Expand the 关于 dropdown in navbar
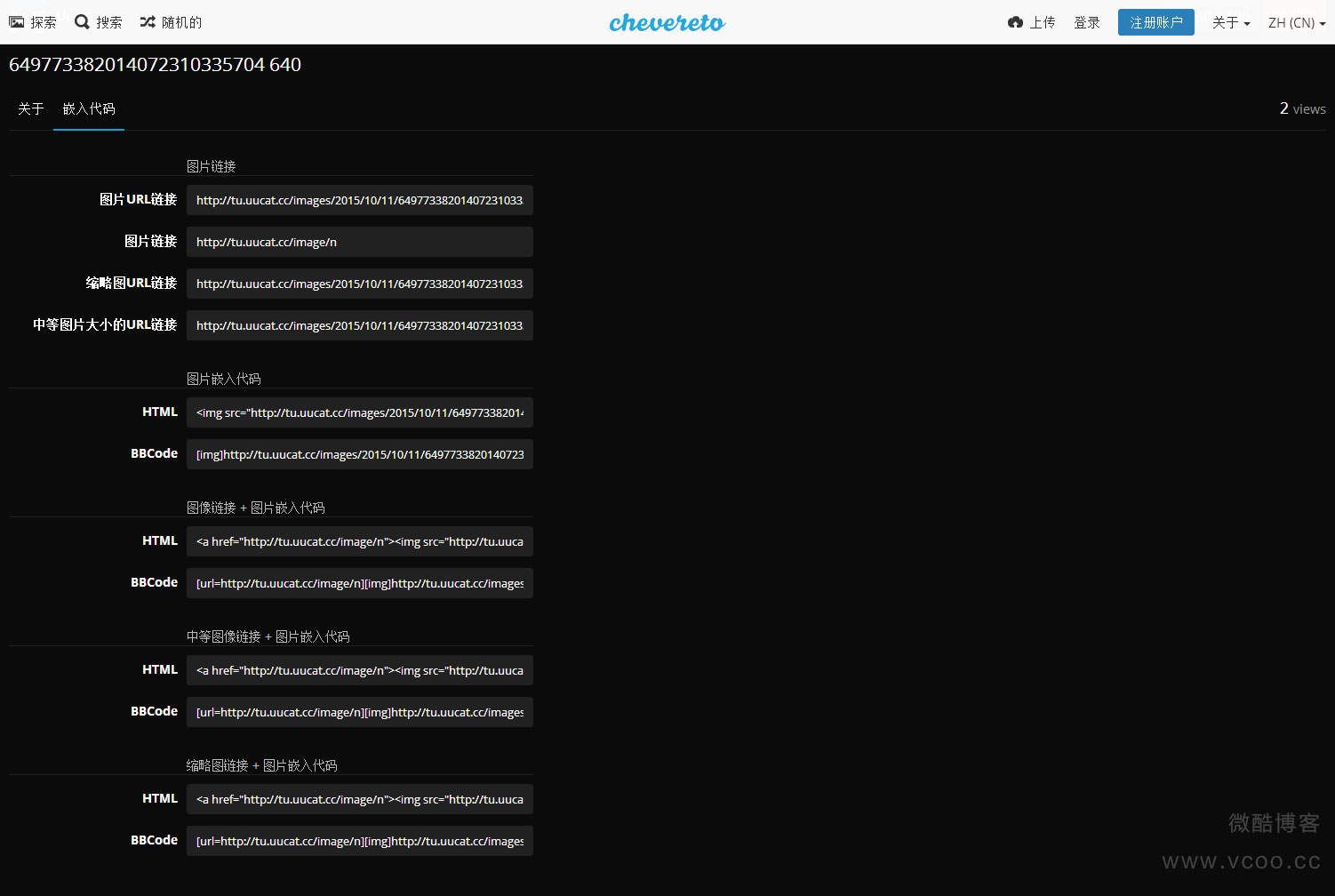The width and height of the screenshot is (1335, 896). [1230, 22]
